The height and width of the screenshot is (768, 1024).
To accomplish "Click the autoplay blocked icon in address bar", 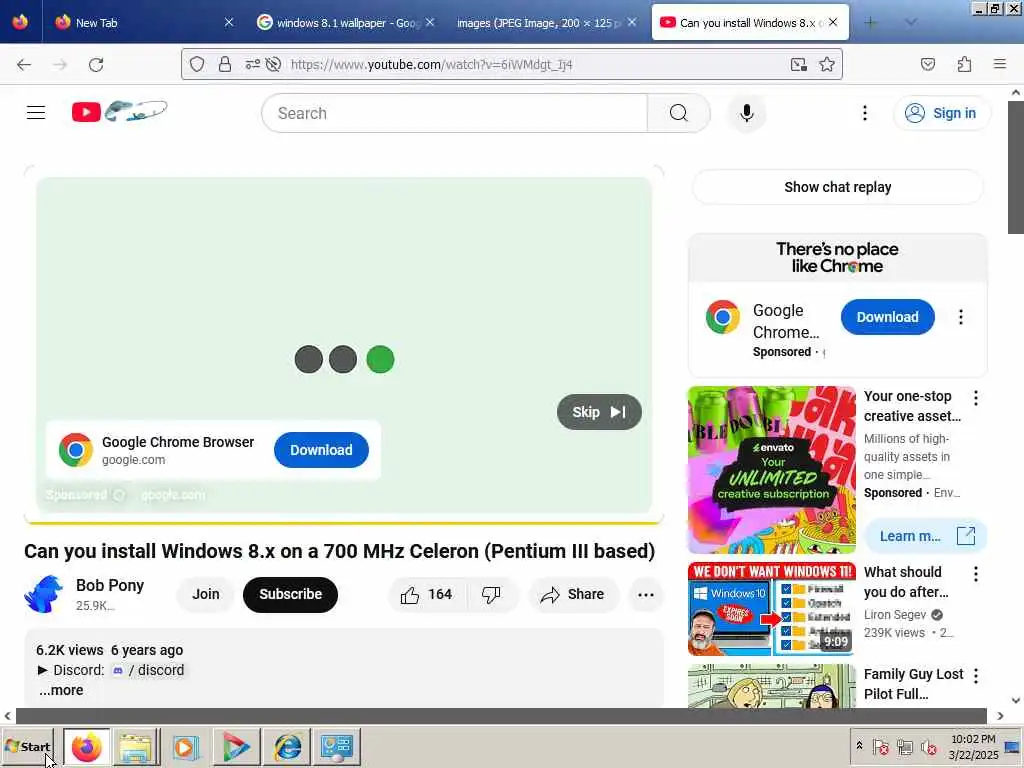I will pos(273,64).
